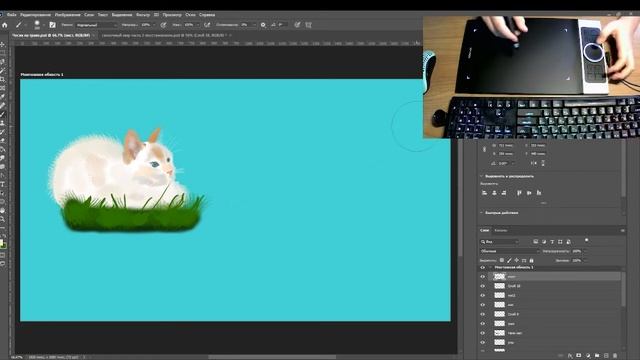Align right edges in Properties panel
Viewport: 640px width, 360px height.
pyautogui.click(x=504, y=193)
